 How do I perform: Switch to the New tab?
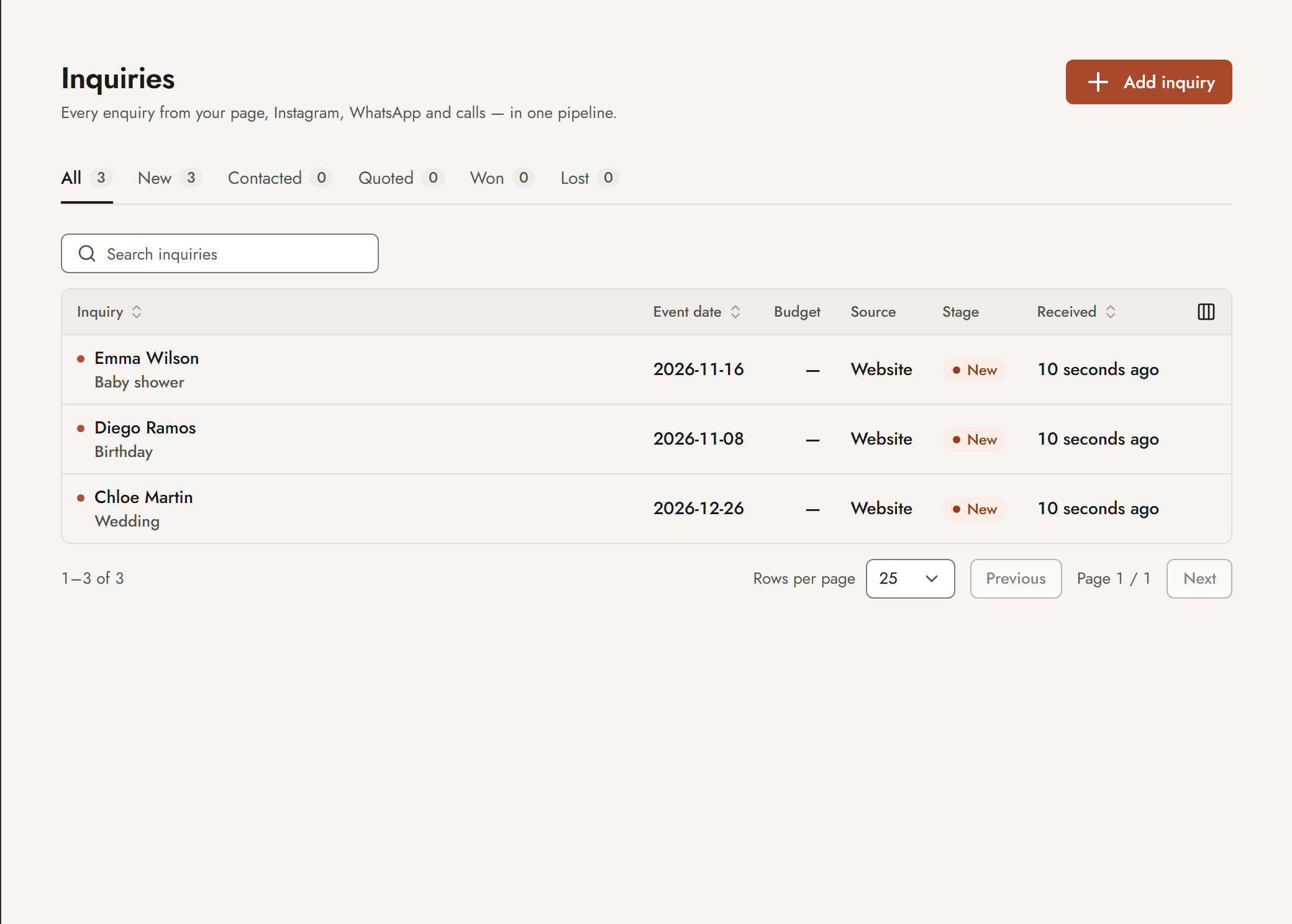pos(170,178)
